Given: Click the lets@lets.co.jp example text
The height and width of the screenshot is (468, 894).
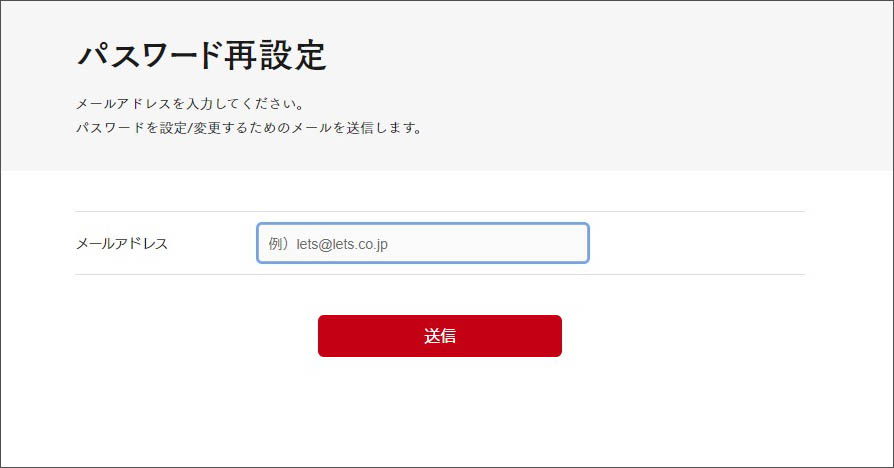Looking at the screenshot, I should pyautogui.click(x=342, y=244).
